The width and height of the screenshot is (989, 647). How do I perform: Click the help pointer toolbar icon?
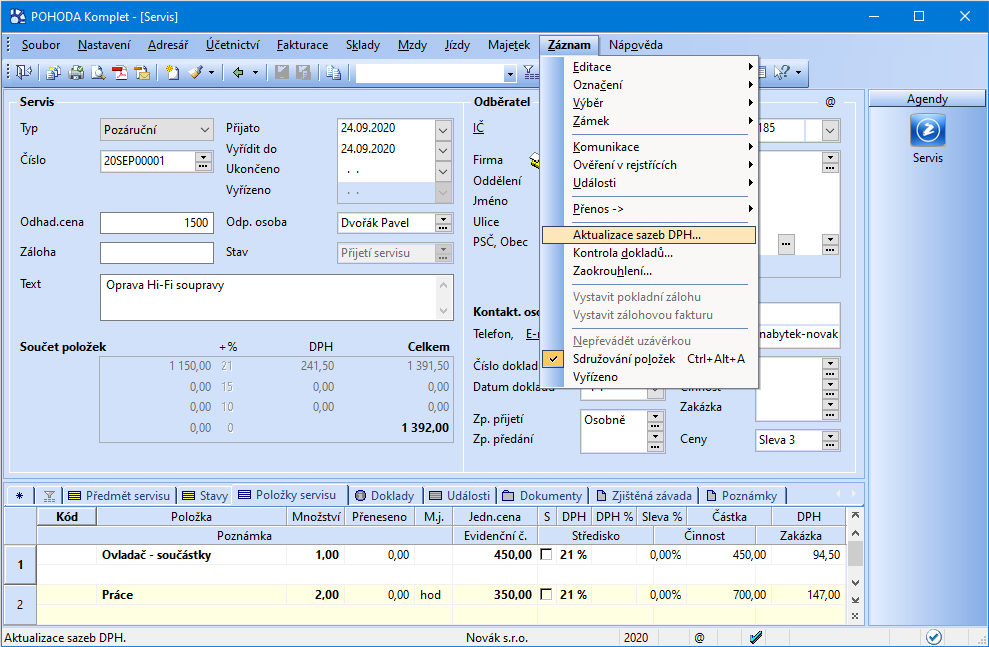point(781,73)
